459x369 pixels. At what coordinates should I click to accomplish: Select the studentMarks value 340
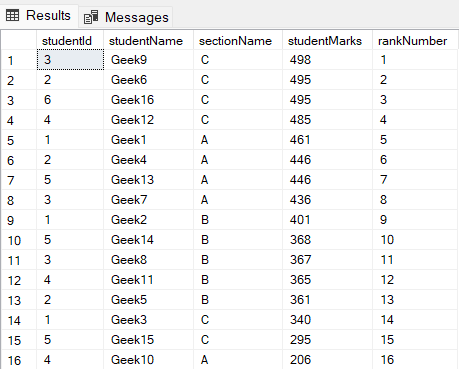tap(327, 320)
